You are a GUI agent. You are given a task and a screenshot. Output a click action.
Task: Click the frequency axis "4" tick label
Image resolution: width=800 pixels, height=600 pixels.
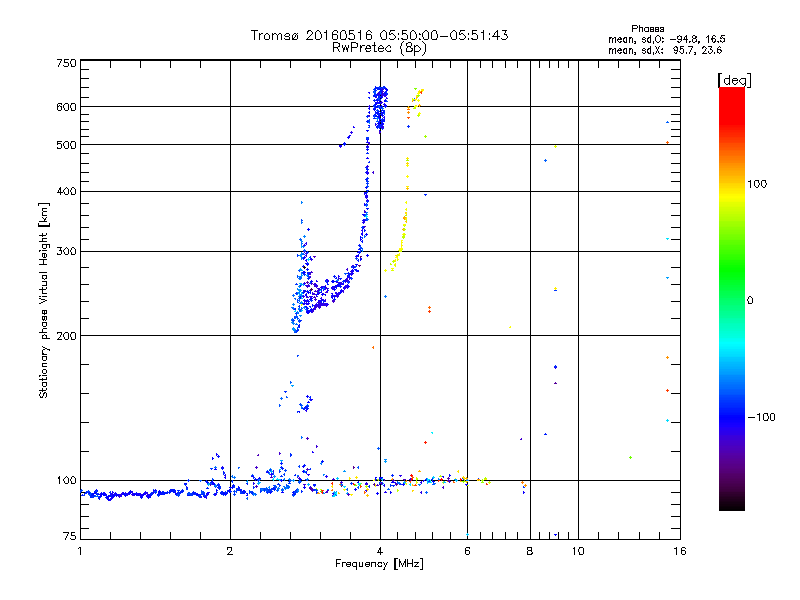tap(380, 551)
